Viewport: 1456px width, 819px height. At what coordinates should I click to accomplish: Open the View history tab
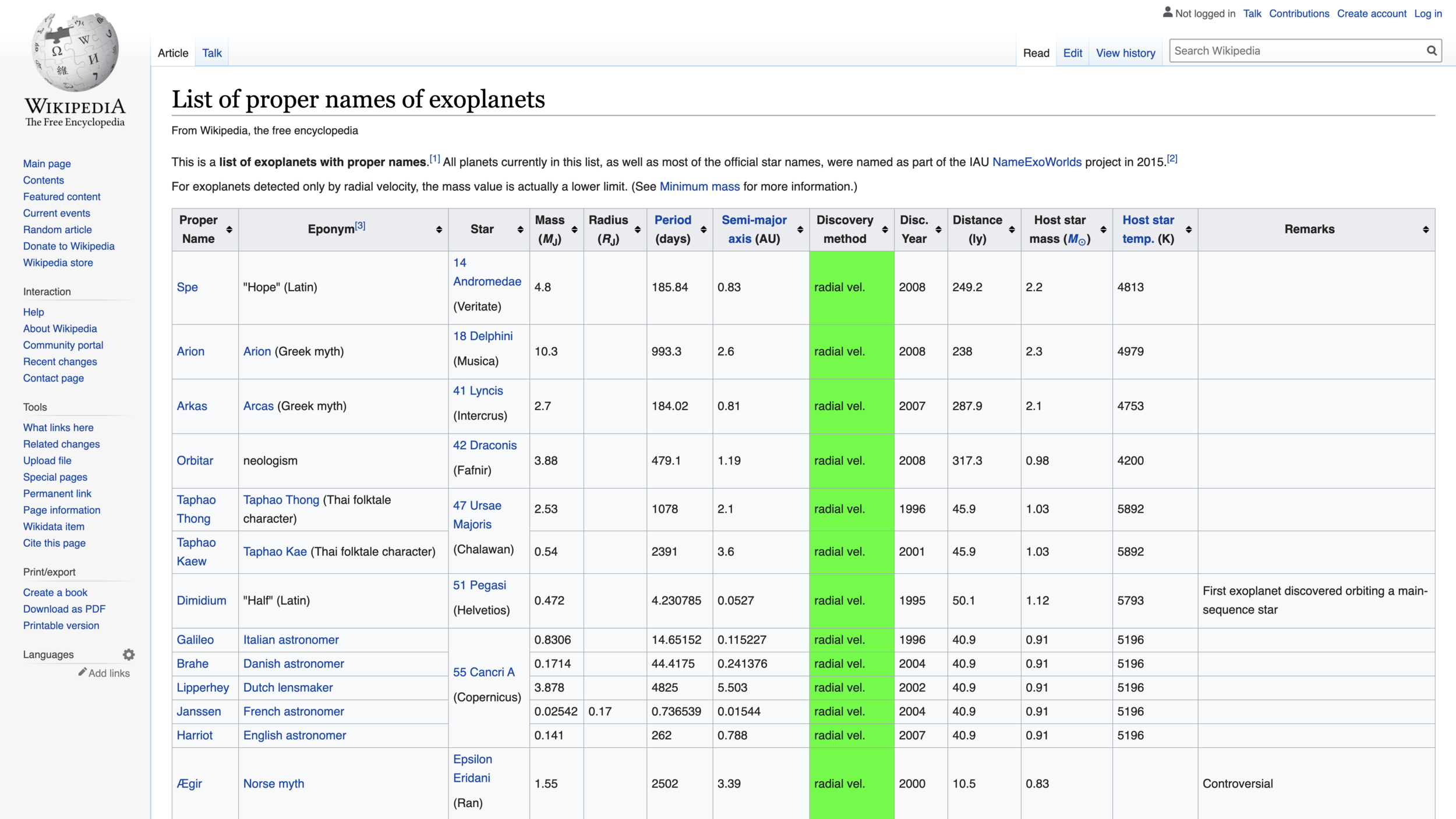(x=1125, y=53)
